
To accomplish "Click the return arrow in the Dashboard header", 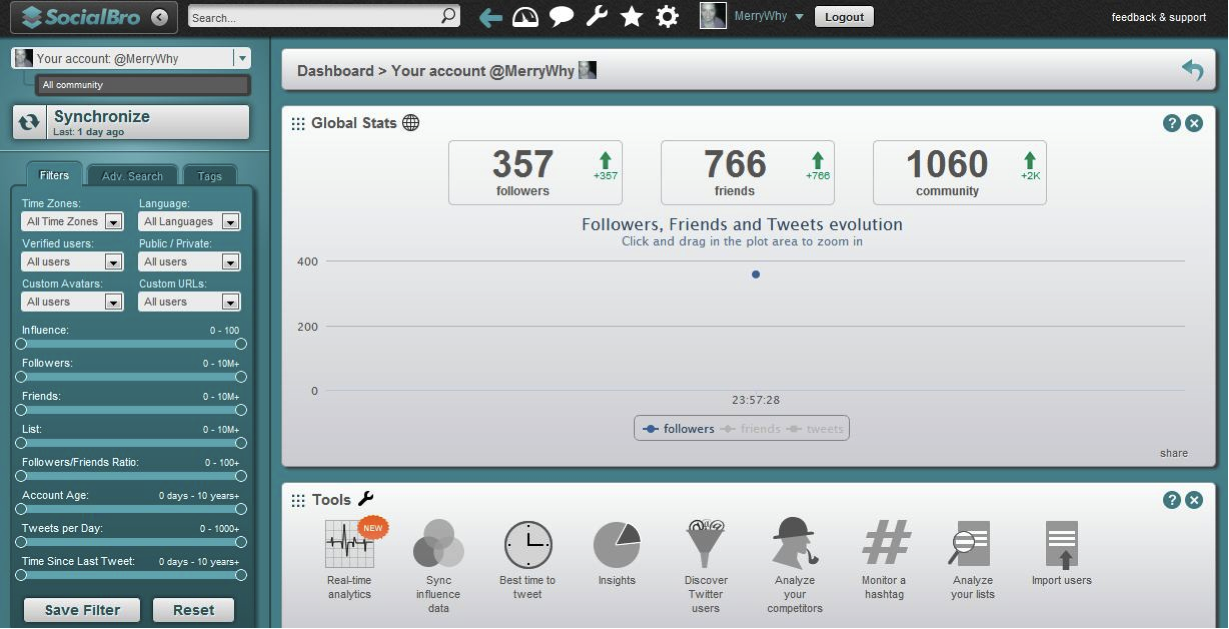I will pos(1192,70).
